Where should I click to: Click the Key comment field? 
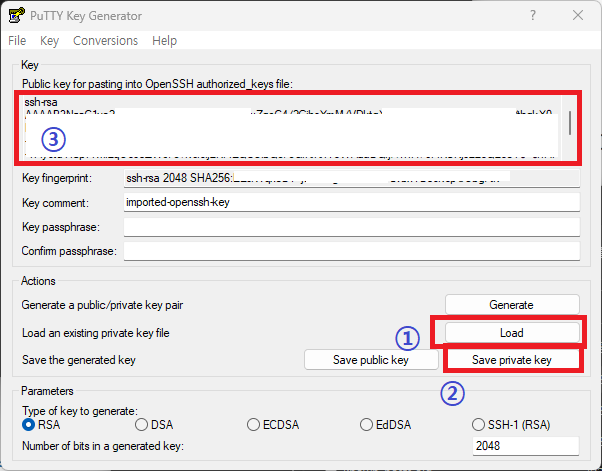pos(352,202)
